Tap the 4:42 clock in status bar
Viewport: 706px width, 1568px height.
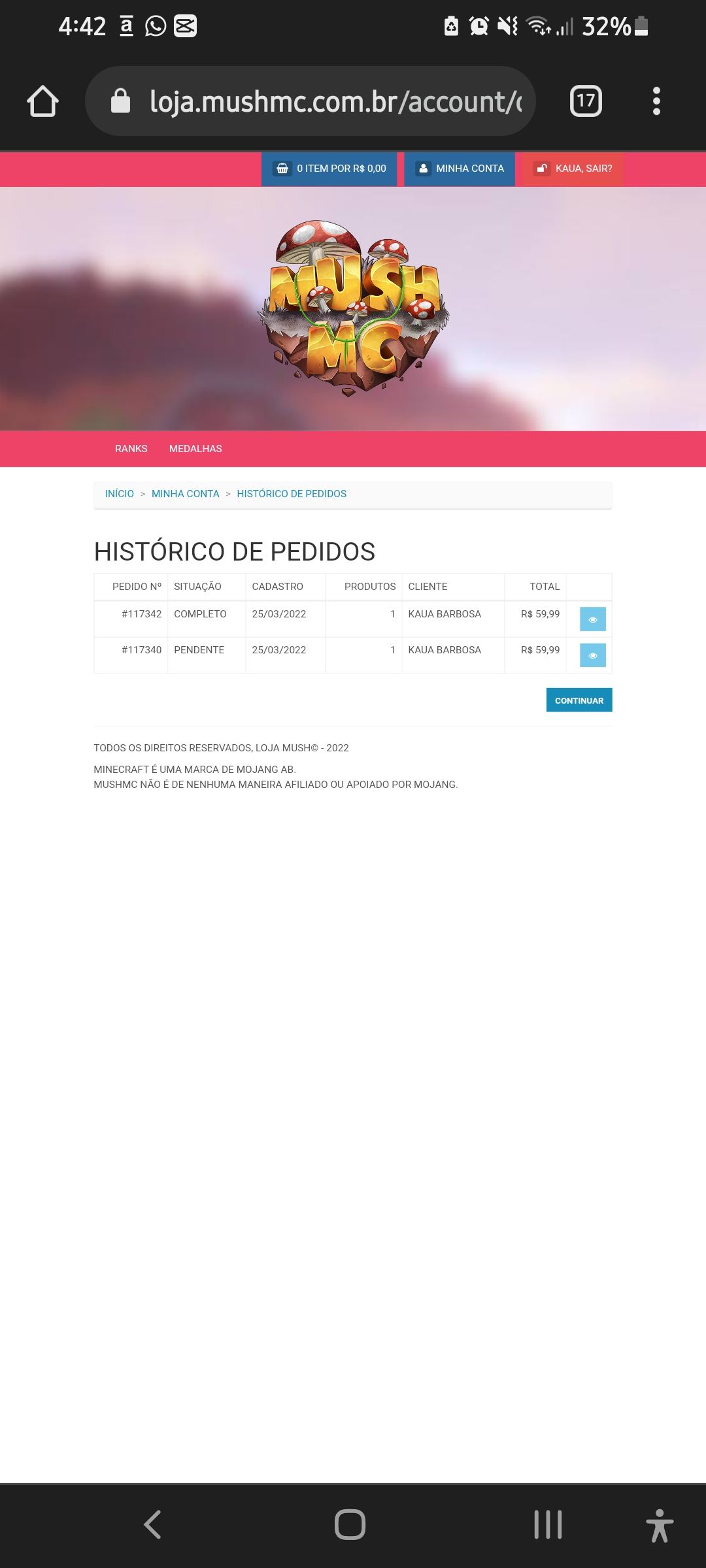coord(82,26)
